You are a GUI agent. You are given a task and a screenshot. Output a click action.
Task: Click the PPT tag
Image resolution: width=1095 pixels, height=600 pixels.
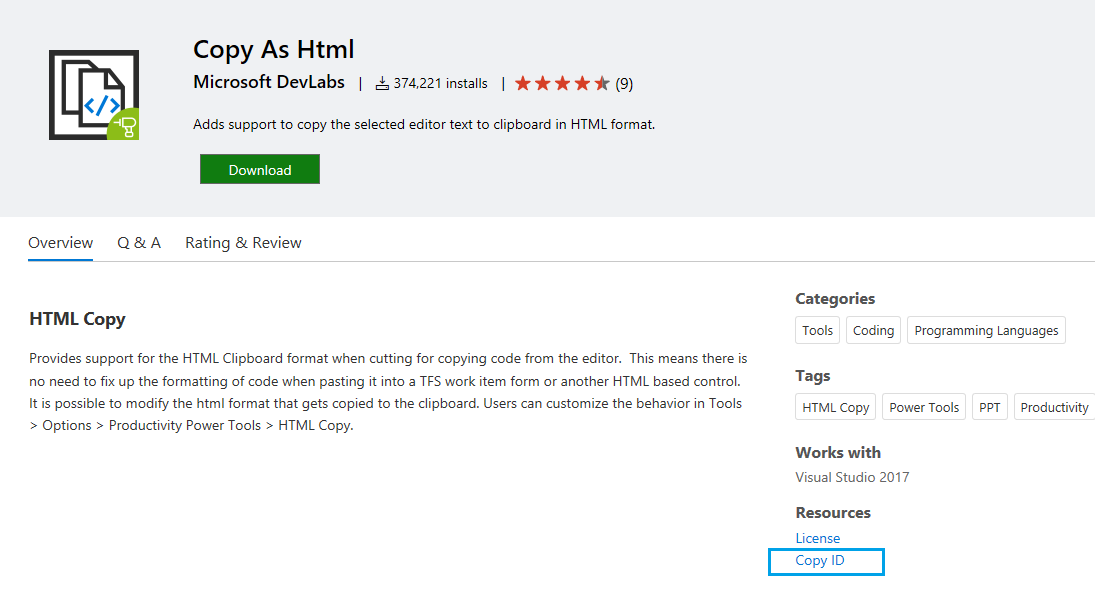990,407
